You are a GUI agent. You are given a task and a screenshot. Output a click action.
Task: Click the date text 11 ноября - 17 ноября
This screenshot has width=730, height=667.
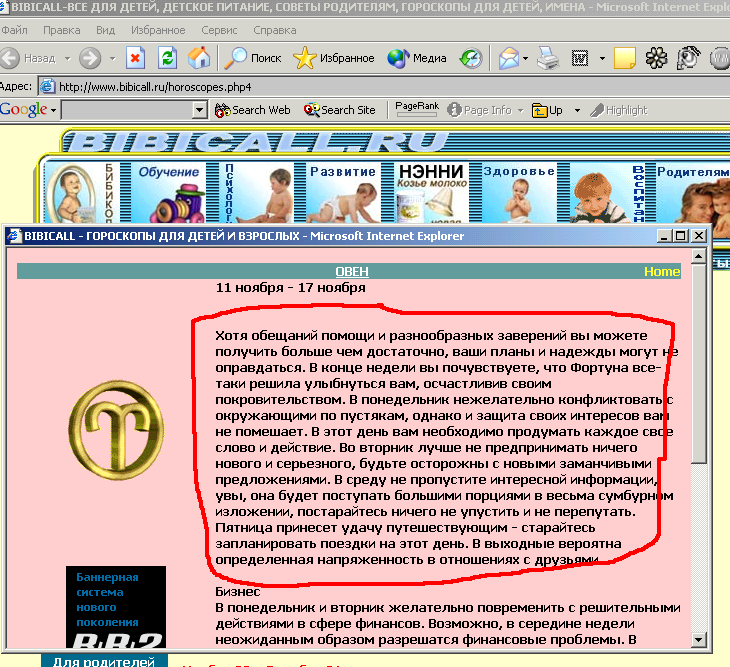[291, 288]
